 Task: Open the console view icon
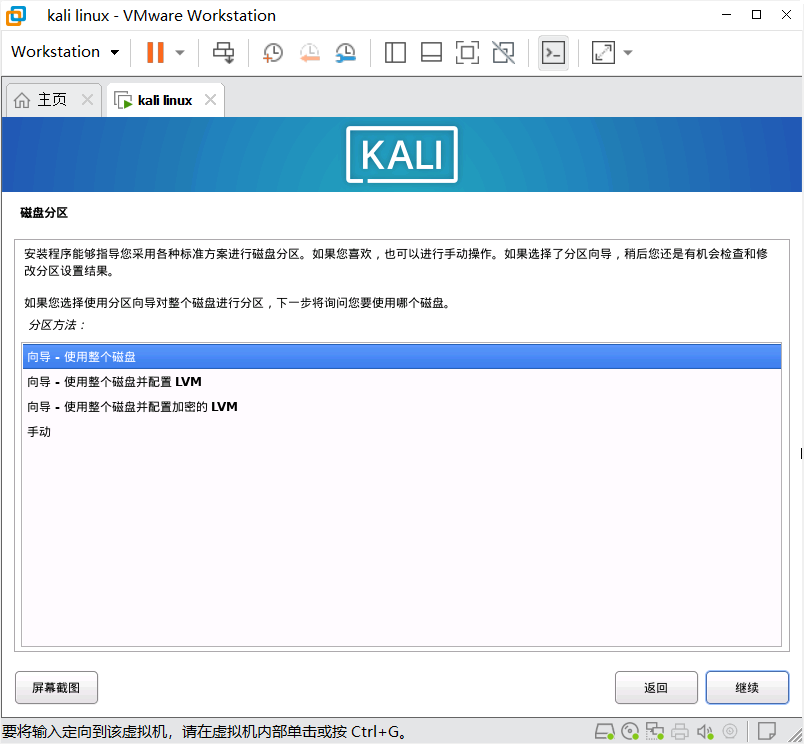click(x=553, y=52)
